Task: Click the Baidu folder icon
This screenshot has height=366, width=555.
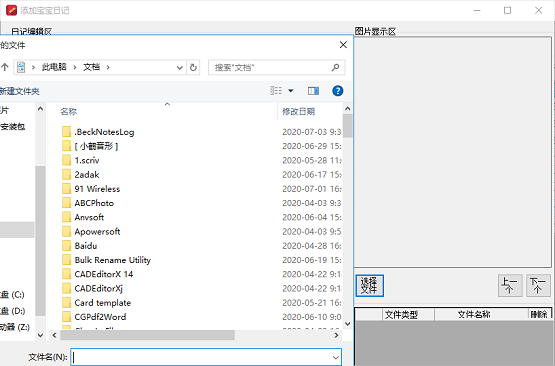Action: pos(66,246)
